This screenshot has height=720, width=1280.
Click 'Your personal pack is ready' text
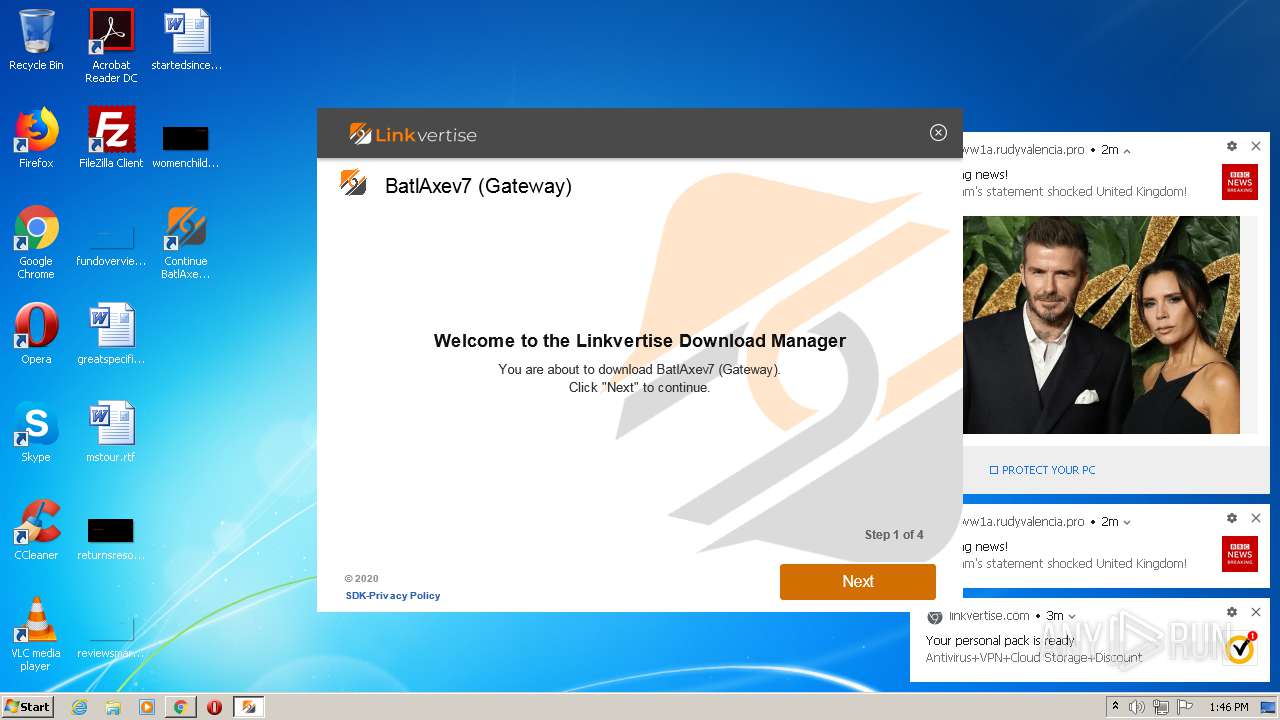999,641
